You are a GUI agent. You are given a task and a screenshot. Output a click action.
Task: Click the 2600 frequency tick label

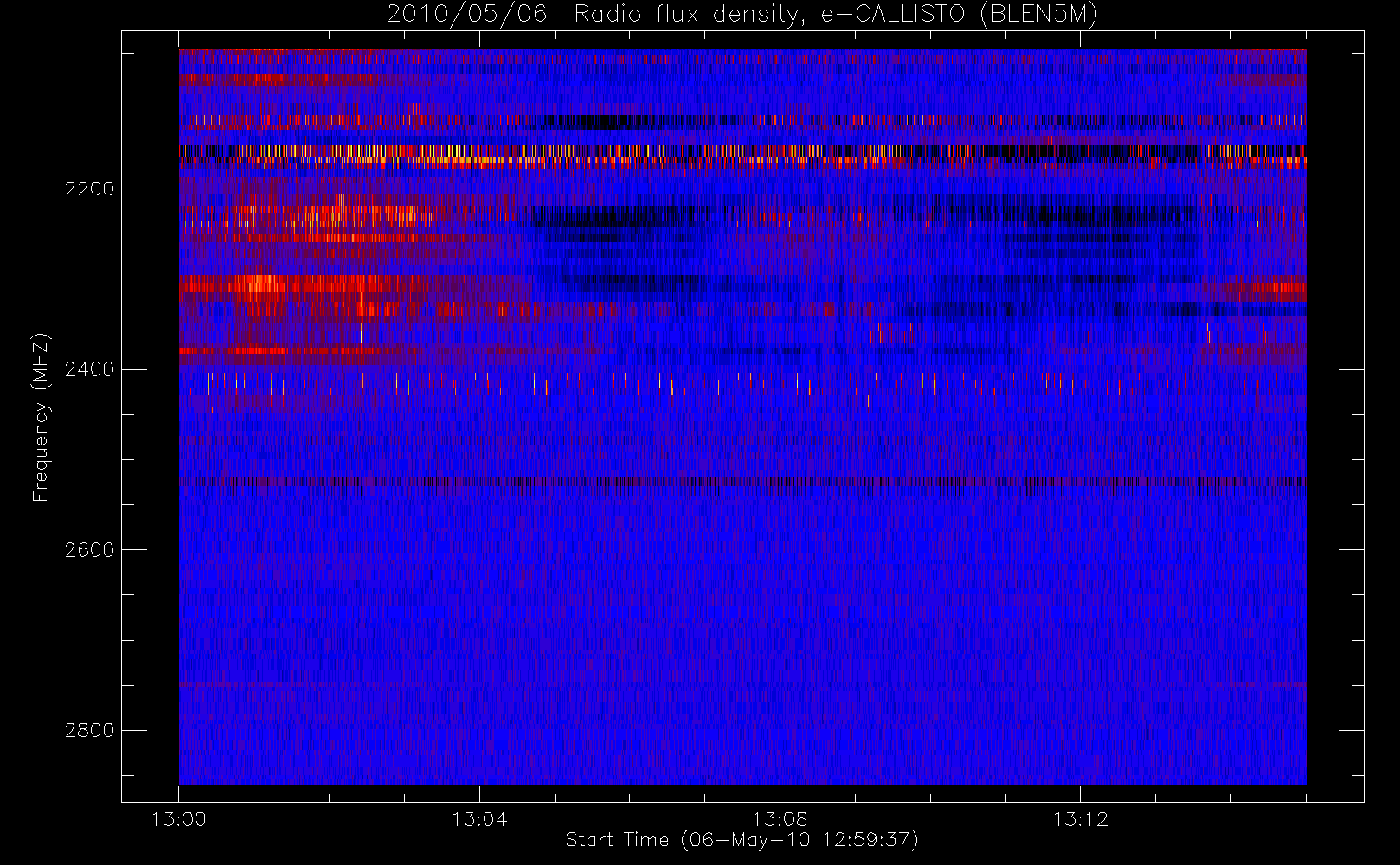click(x=89, y=550)
